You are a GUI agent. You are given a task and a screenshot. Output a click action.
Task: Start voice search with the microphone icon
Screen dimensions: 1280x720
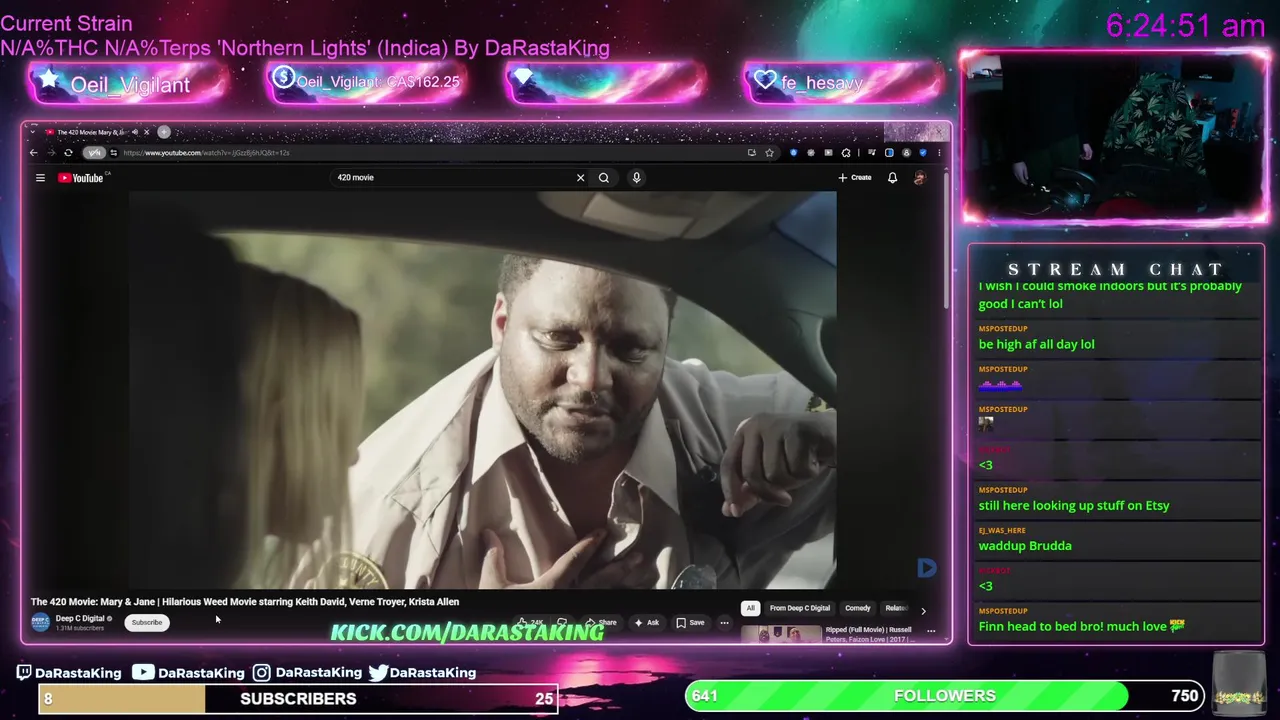click(636, 178)
